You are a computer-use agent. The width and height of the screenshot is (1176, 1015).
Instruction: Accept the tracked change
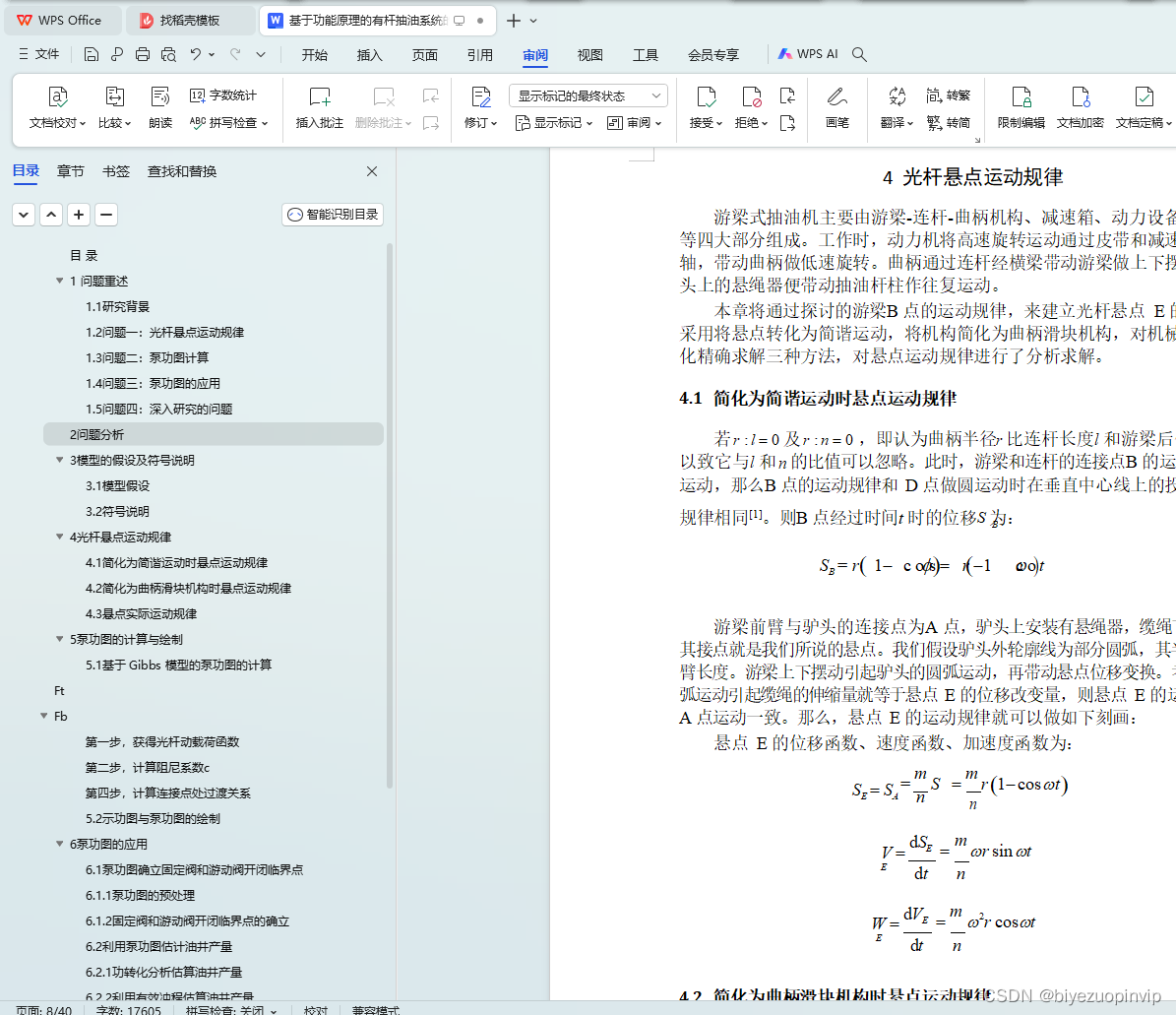pos(706,108)
